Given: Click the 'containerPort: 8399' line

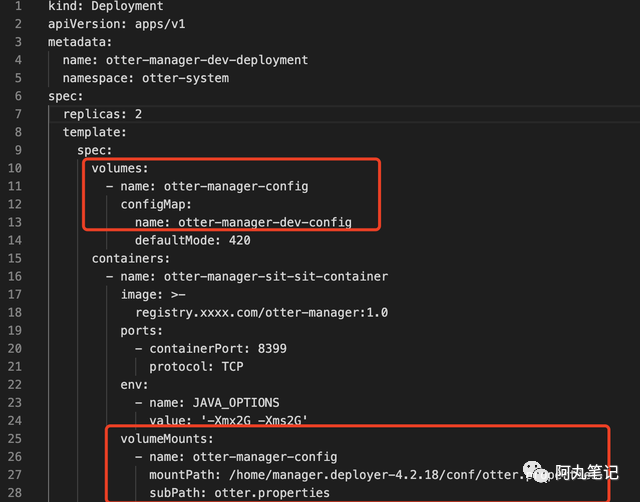Looking at the screenshot, I should coord(211,349).
